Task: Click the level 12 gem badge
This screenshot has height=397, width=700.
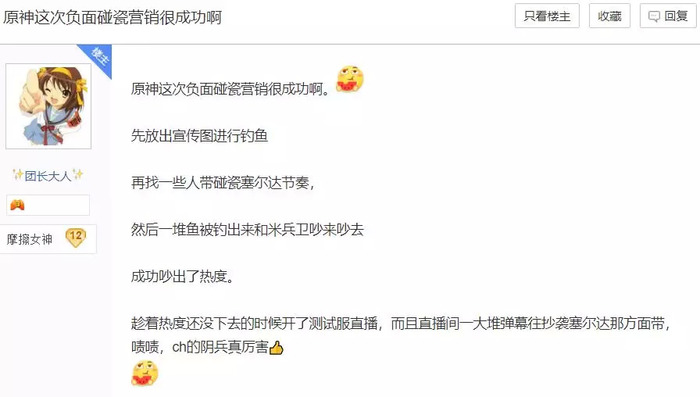Action: tap(75, 238)
